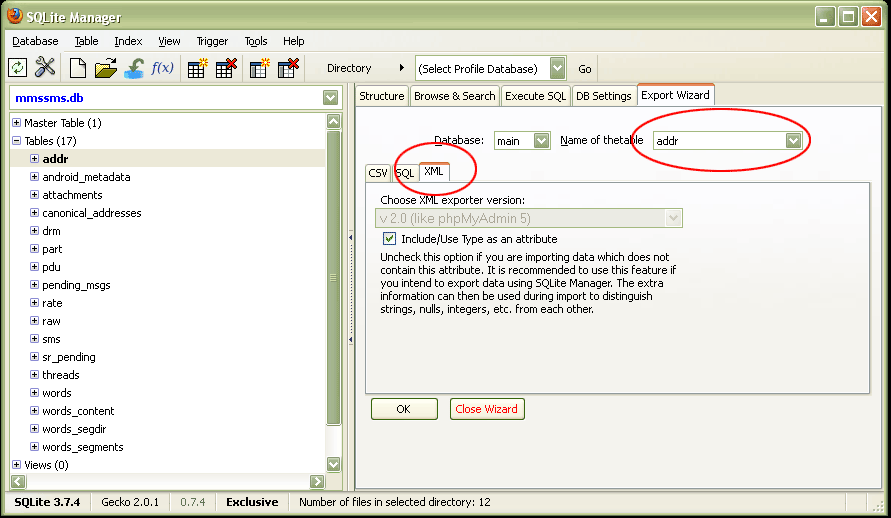The image size is (891, 518).
Task: Open the View menu
Action: point(169,41)
